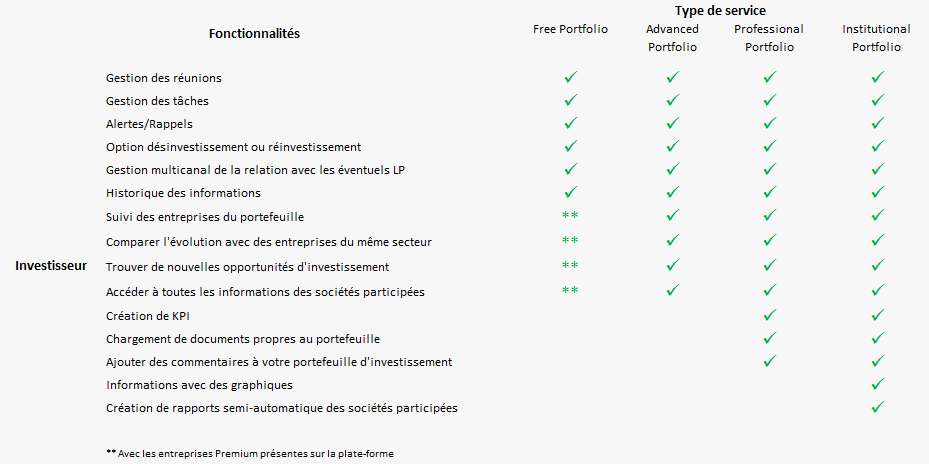
Task: Click Institutional checkmark for Gestion des tâches
Action: point(877,101)
